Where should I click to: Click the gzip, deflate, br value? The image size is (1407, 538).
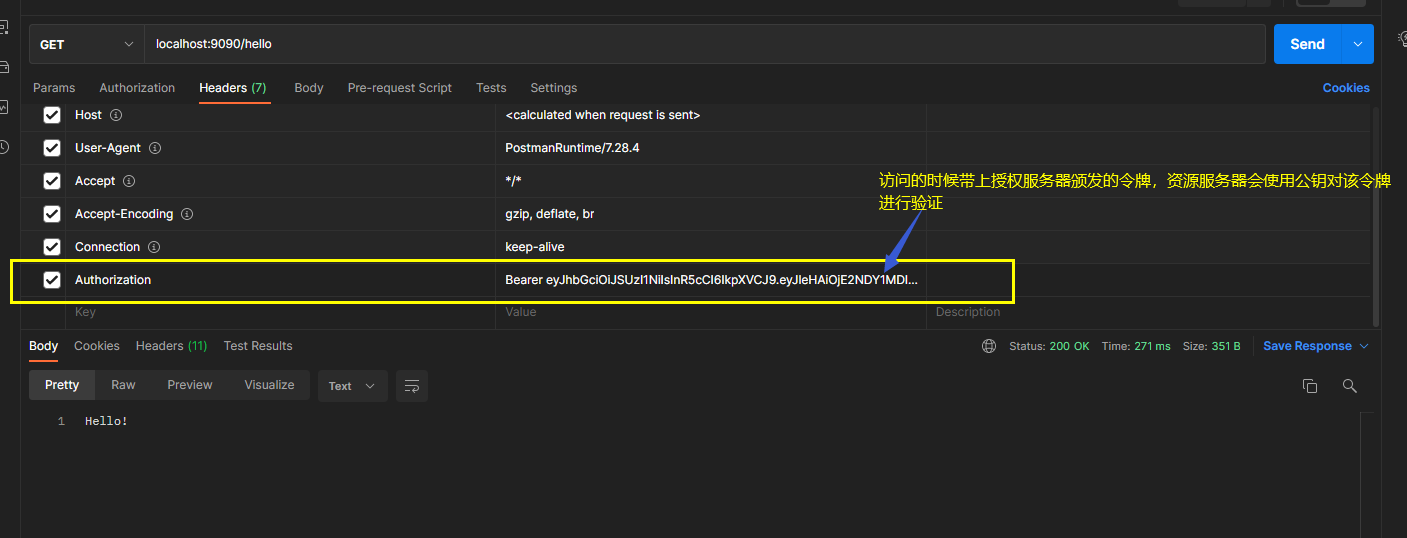(550, 214)
